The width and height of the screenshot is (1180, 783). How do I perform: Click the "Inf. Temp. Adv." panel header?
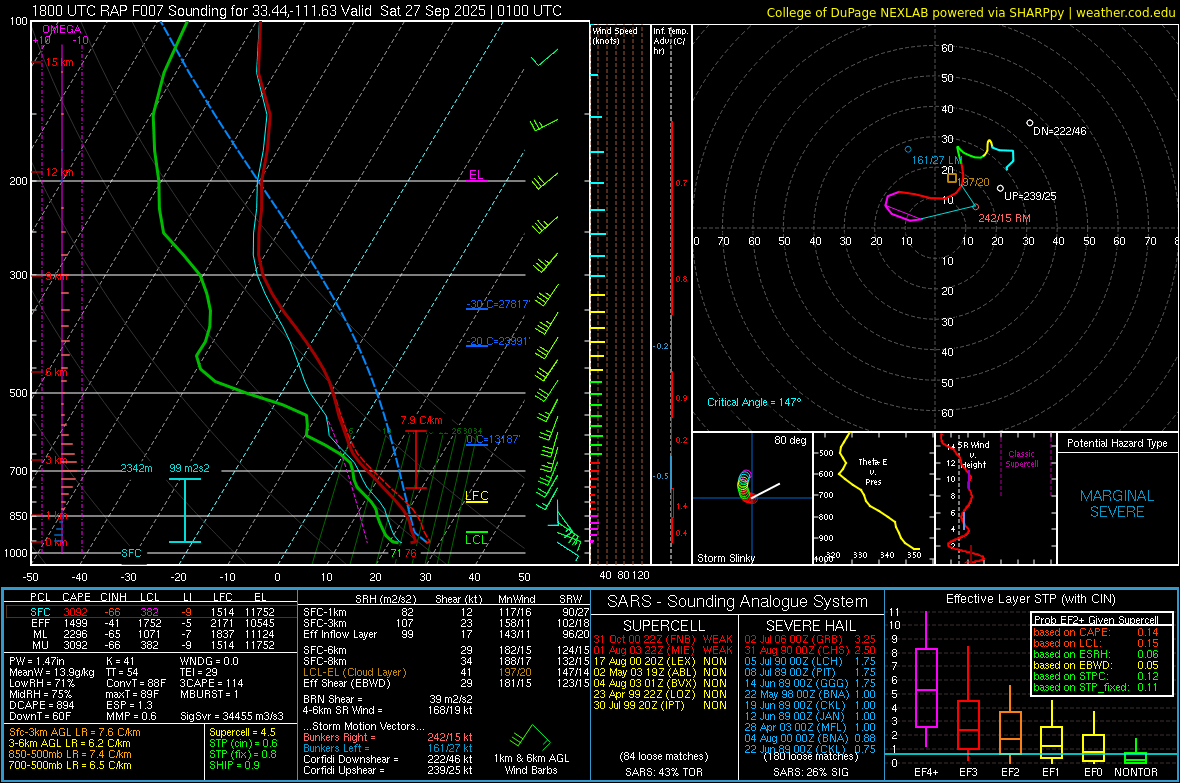click(670, 41)
